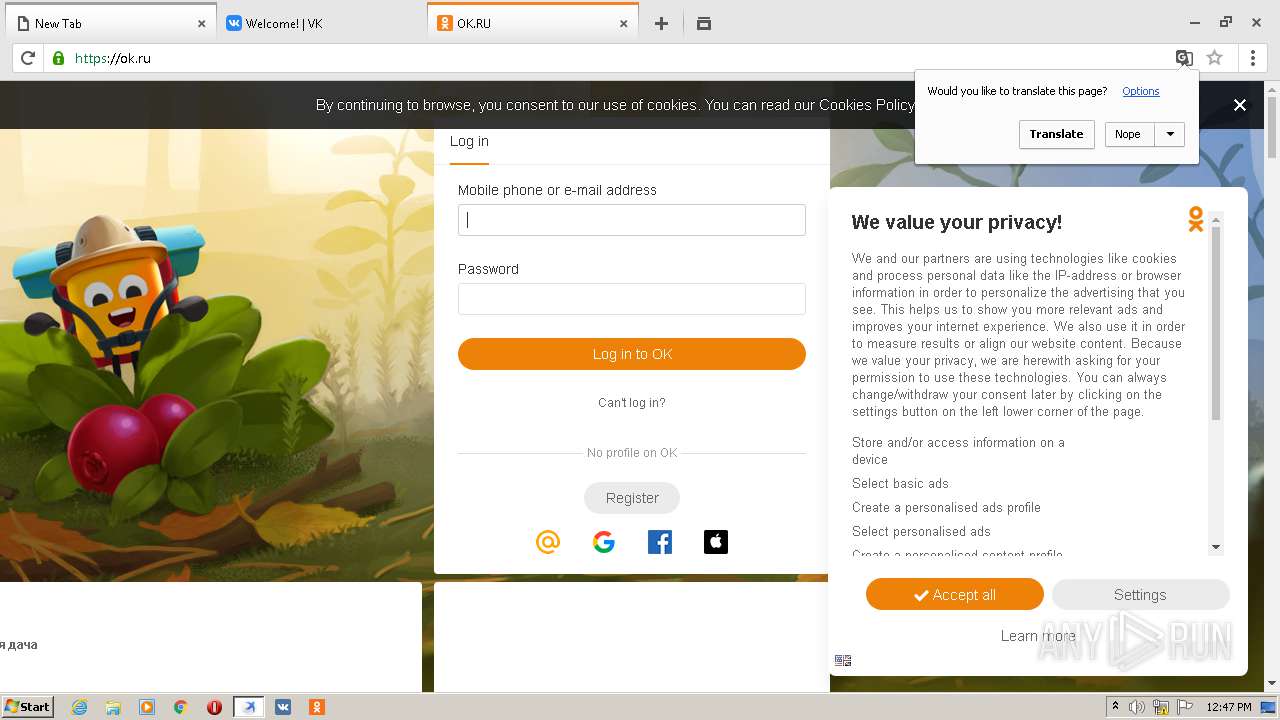Open the tab list icon next to the plus
Screen dimensions: 1280x720
[704, 23]
